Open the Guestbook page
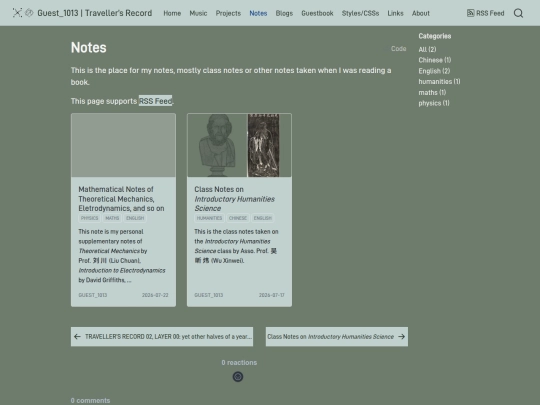The width and height of the screenshot is (540, 405). 317,13
